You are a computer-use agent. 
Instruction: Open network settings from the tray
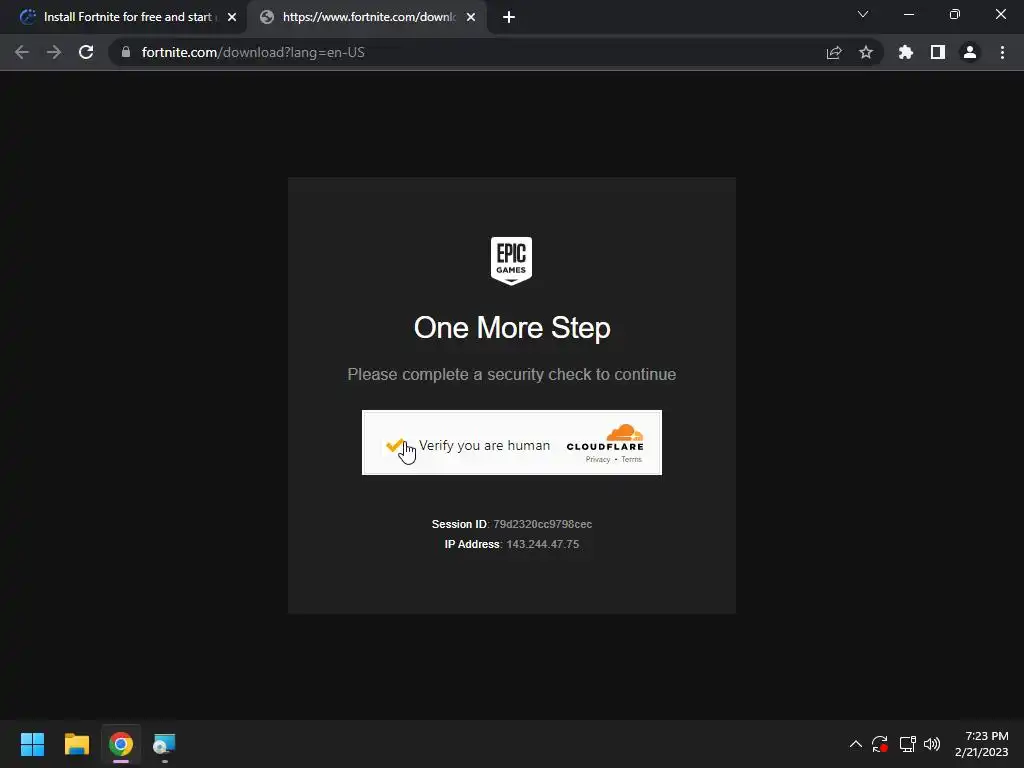point(907,744)
